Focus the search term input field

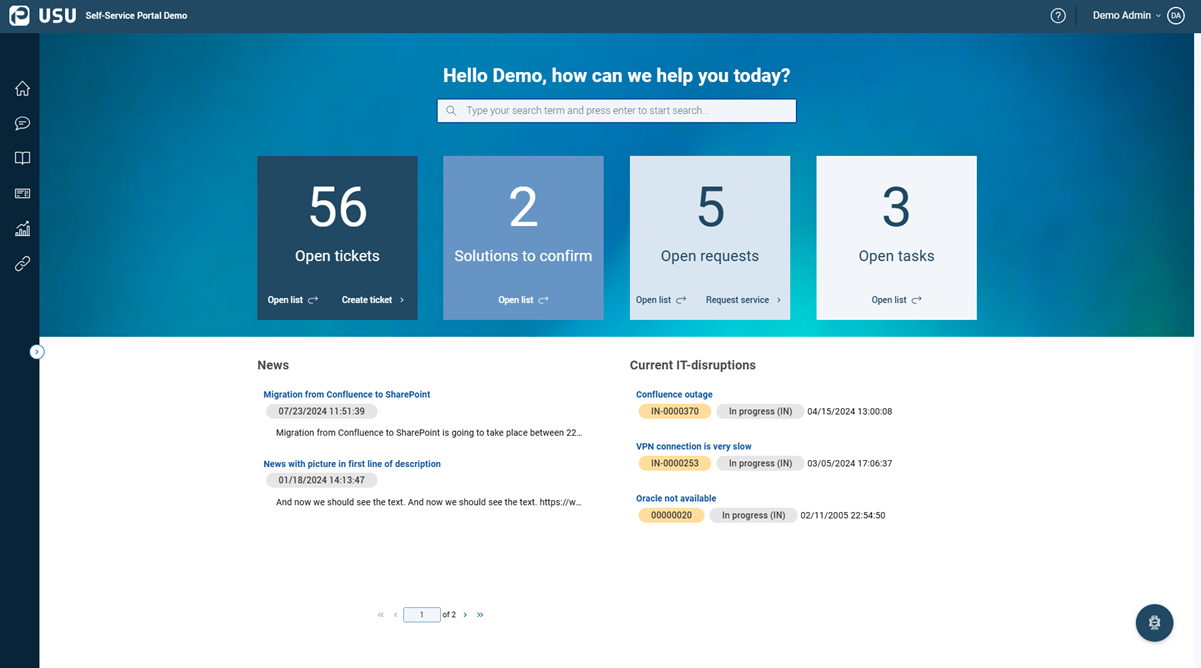pyautogui.click(x=617, y=111)
